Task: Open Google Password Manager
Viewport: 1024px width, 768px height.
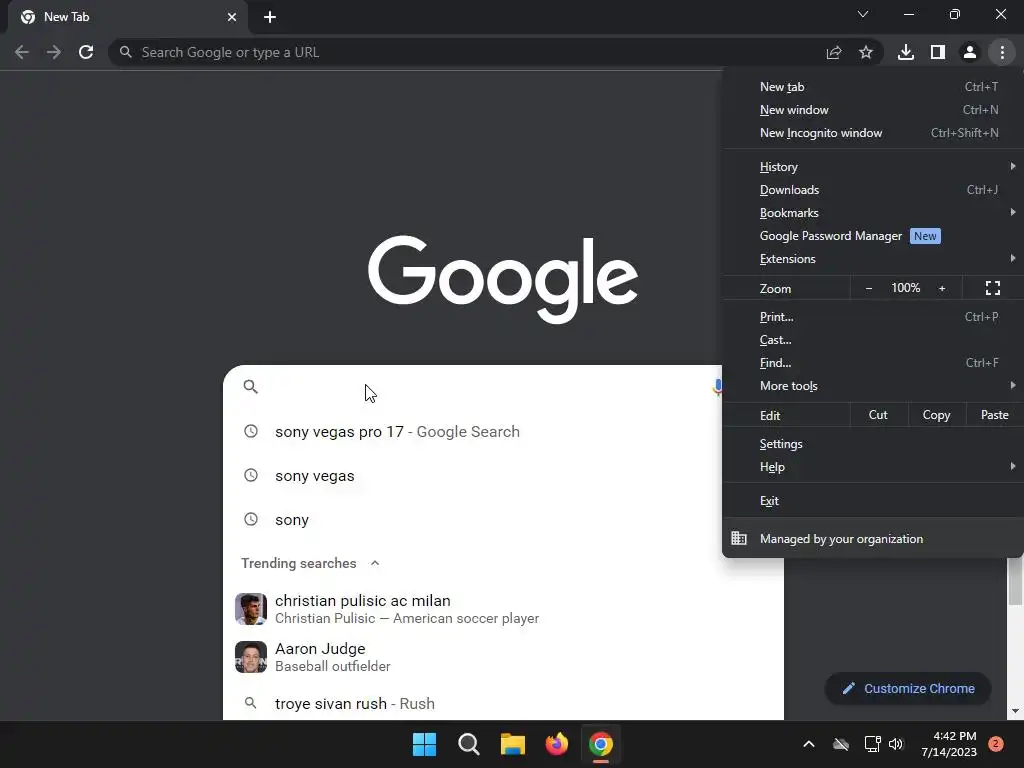Action: coord(872,236)
